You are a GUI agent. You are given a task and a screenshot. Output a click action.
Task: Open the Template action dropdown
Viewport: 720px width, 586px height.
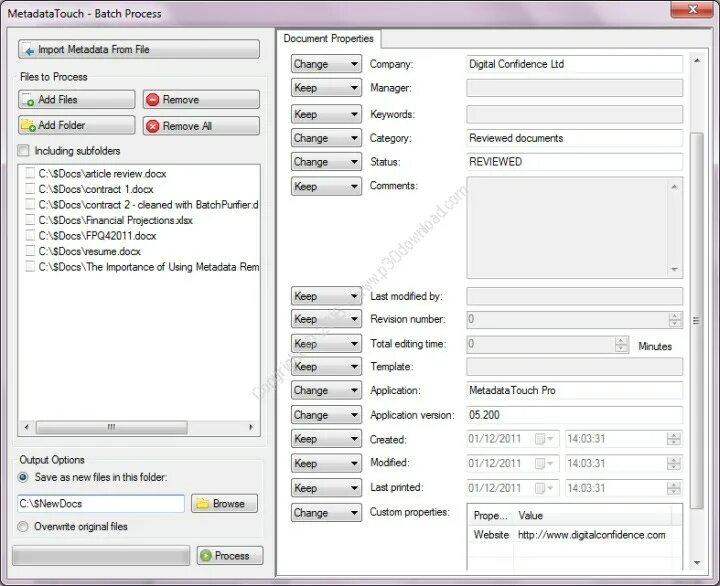tap(326, 366)
